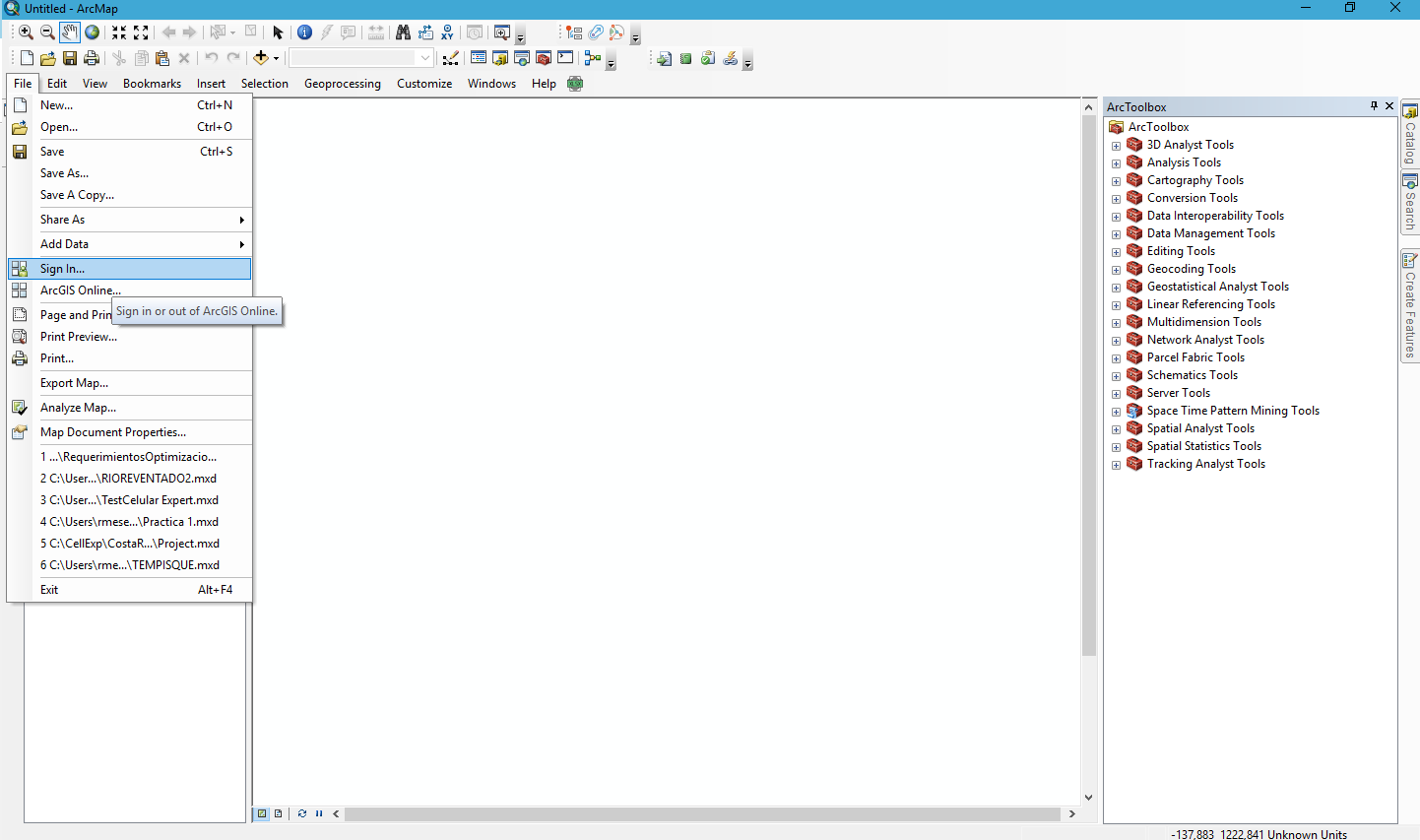
Task: Click the Fixed Zoom In icon
Action: [x=119, y=32]
